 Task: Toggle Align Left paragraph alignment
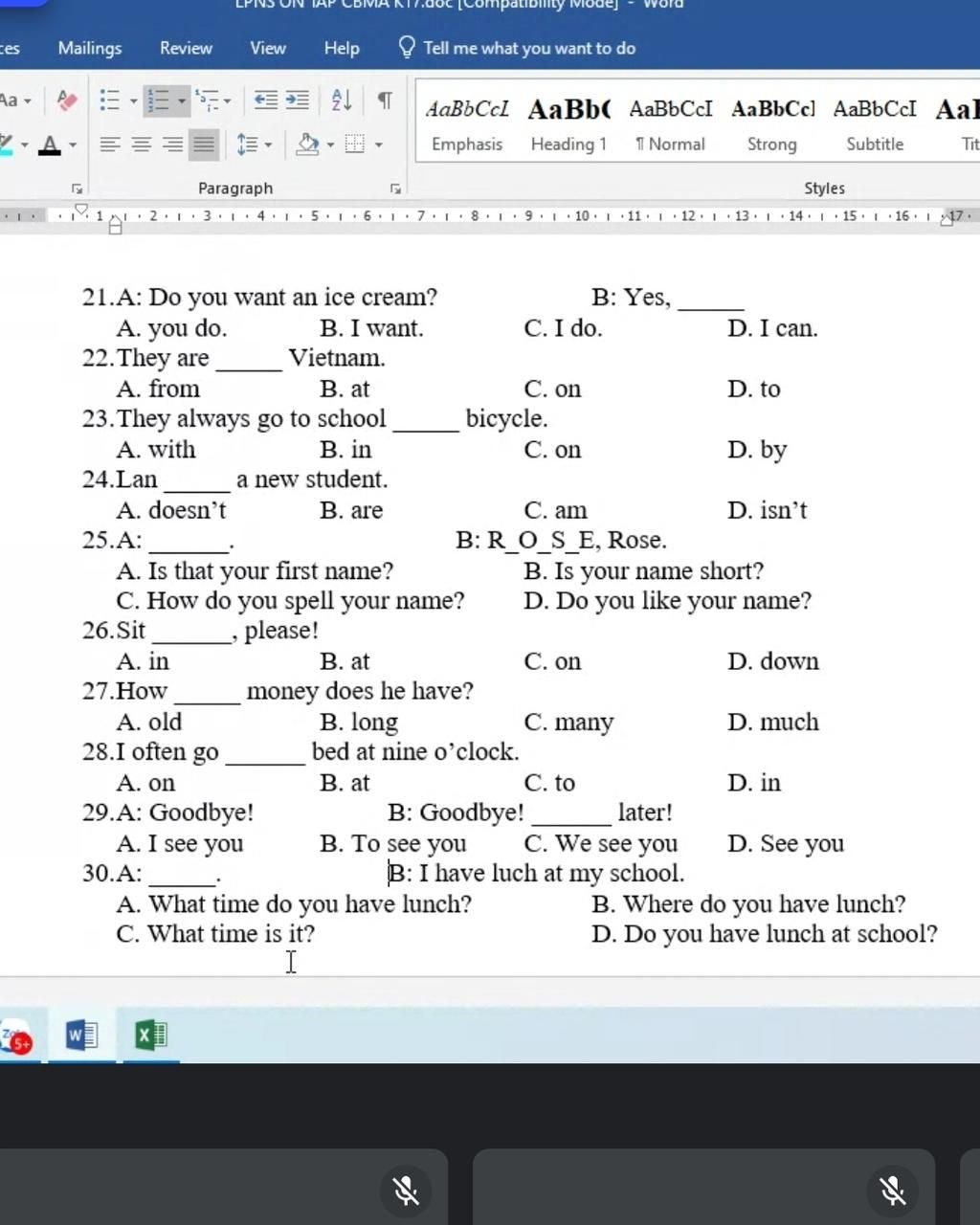click(x=110, y=145)
